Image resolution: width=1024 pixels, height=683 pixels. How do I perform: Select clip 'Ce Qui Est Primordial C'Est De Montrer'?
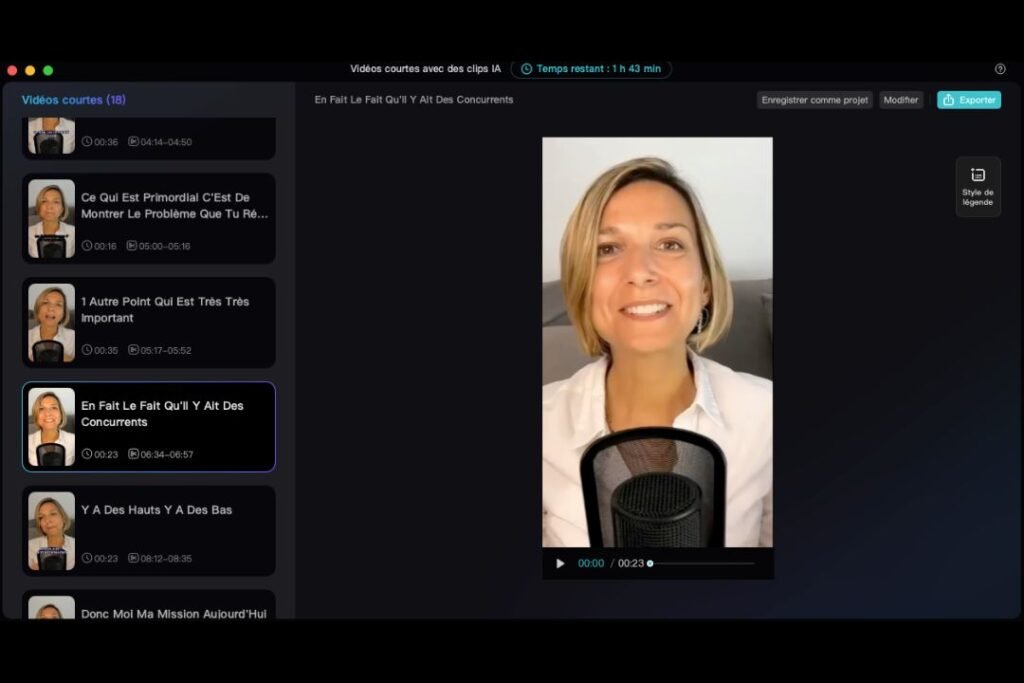[x=149, y=219]
